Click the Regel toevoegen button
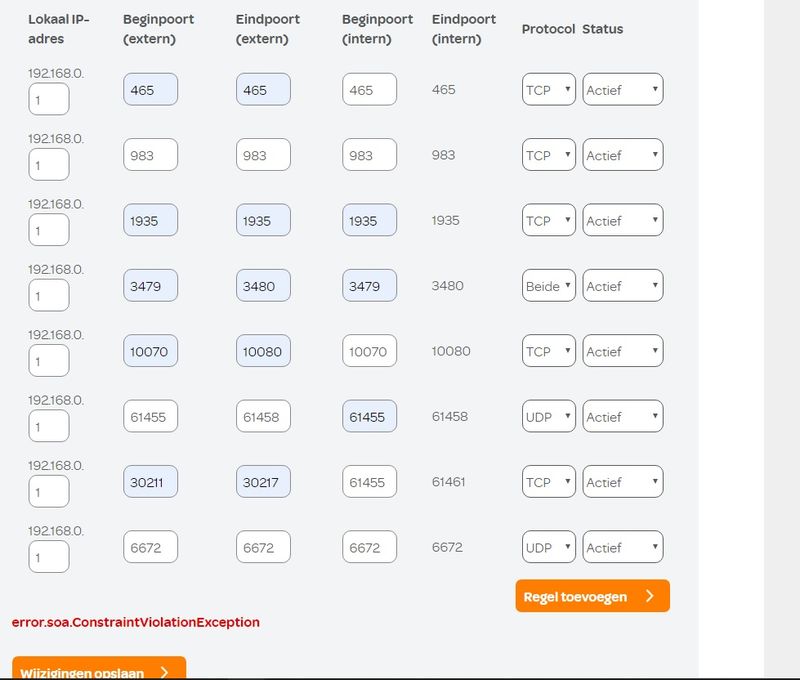 click(592, 596)
